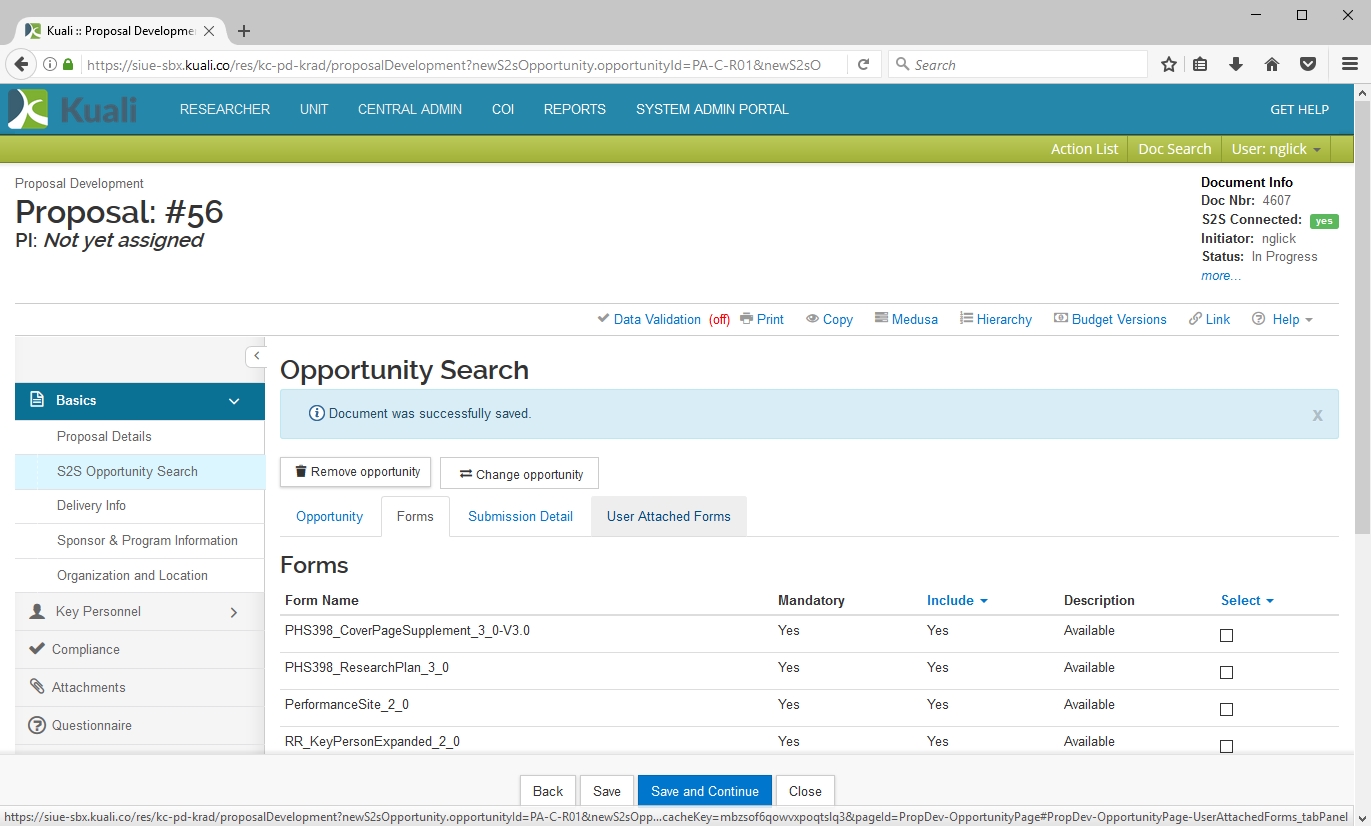Collapse the left navigation sidebar arrow
The height and width of the screenshot is (826, 1371).
(x=256, y=356)
